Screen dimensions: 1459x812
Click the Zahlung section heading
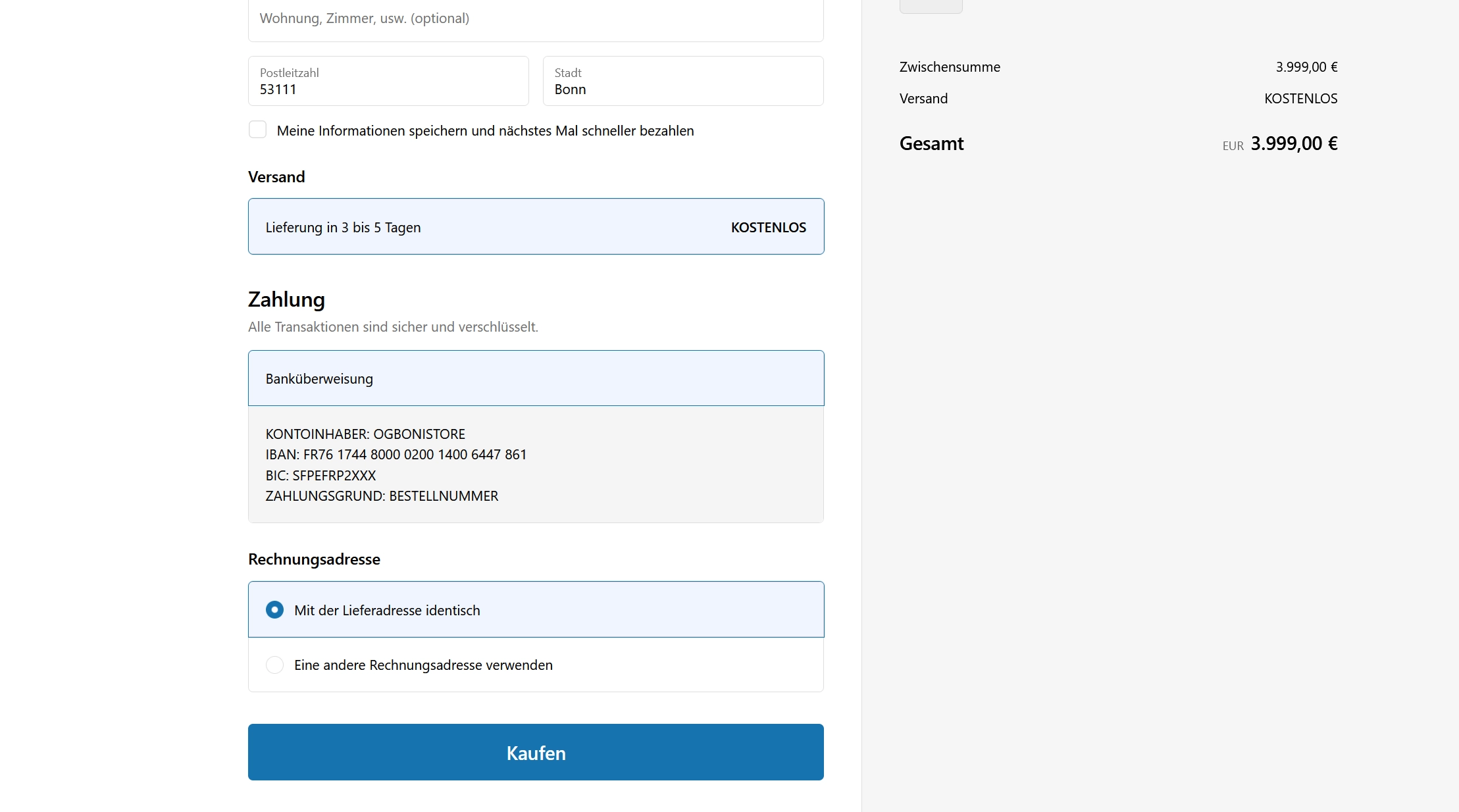point(286,299)
